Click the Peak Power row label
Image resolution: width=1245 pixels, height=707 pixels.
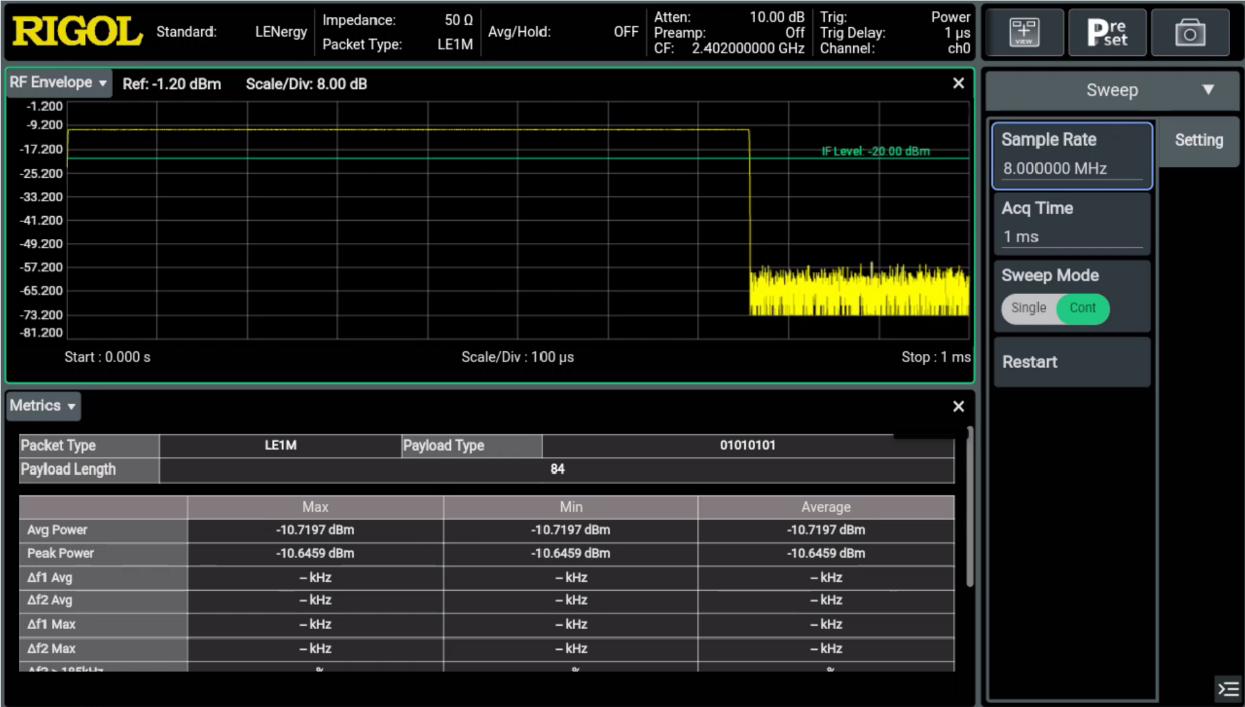(103, 553)
